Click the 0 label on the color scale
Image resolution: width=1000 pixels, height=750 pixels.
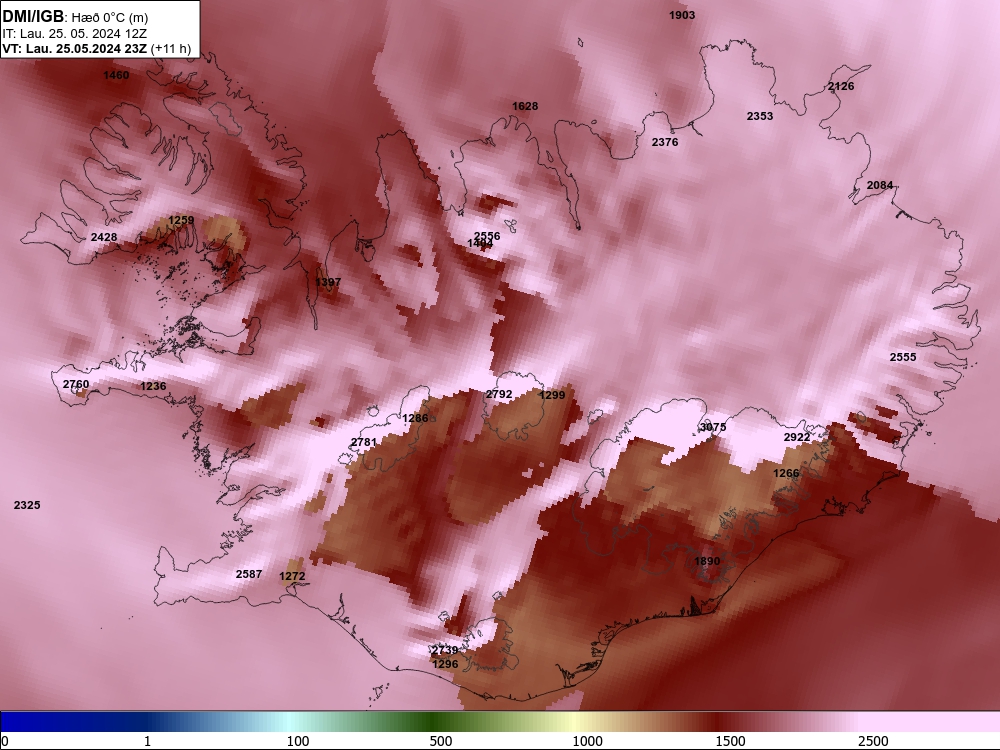[5, 741]
